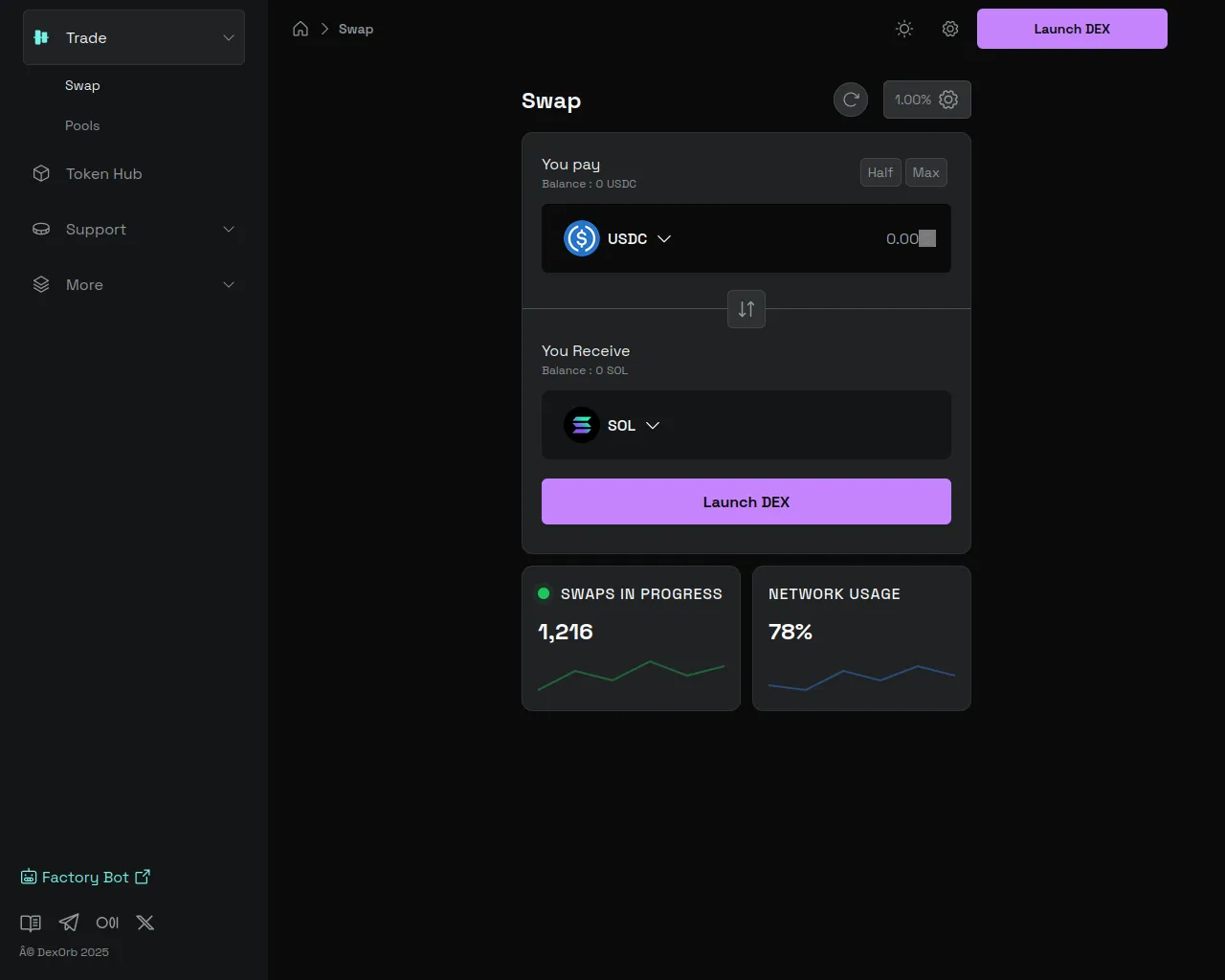This screenshot has height=980, width=1225.
Task: Click Launch DEX button in header
Action: (x=1072, y=29)
